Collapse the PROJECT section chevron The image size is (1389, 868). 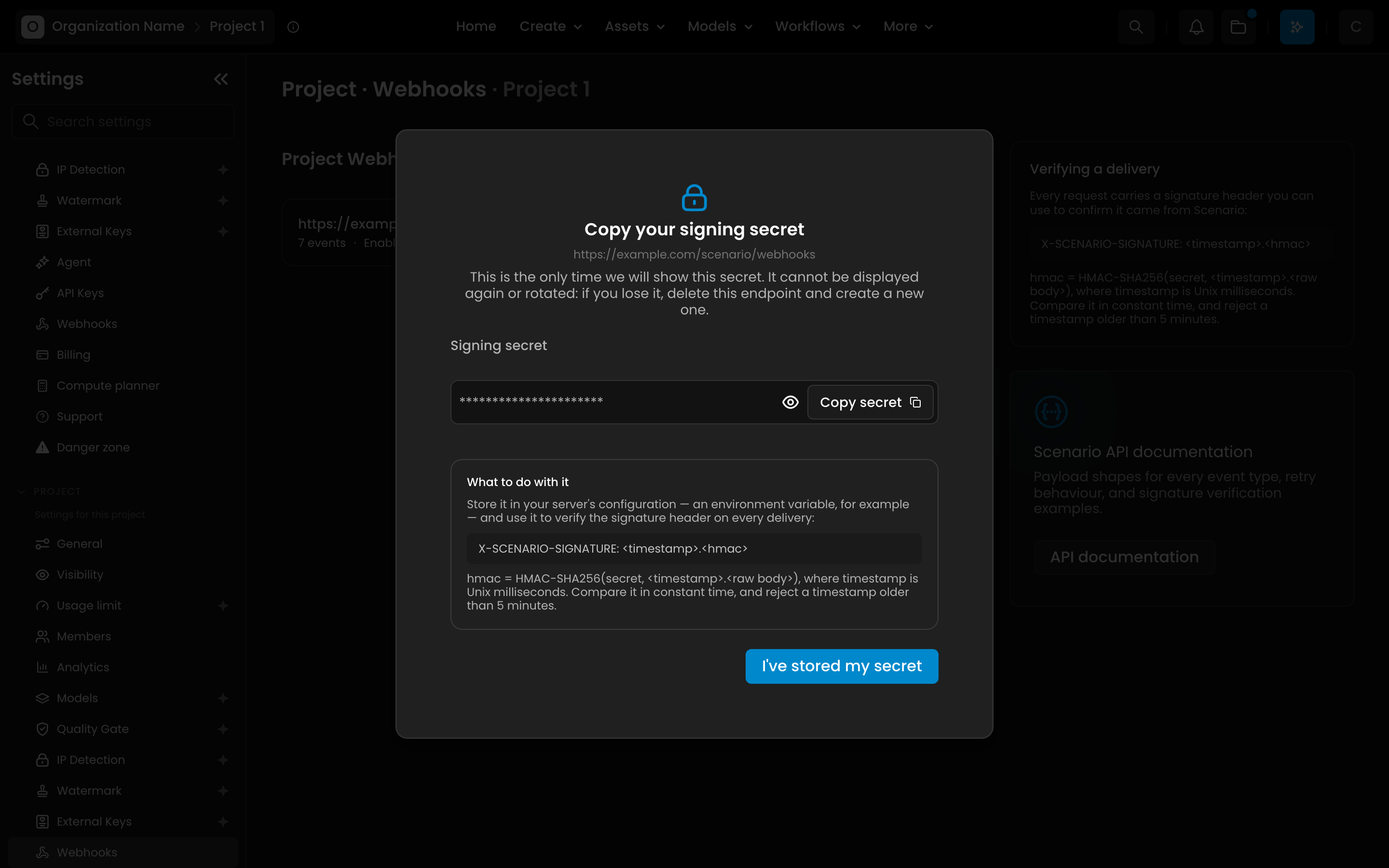(21, 491)
